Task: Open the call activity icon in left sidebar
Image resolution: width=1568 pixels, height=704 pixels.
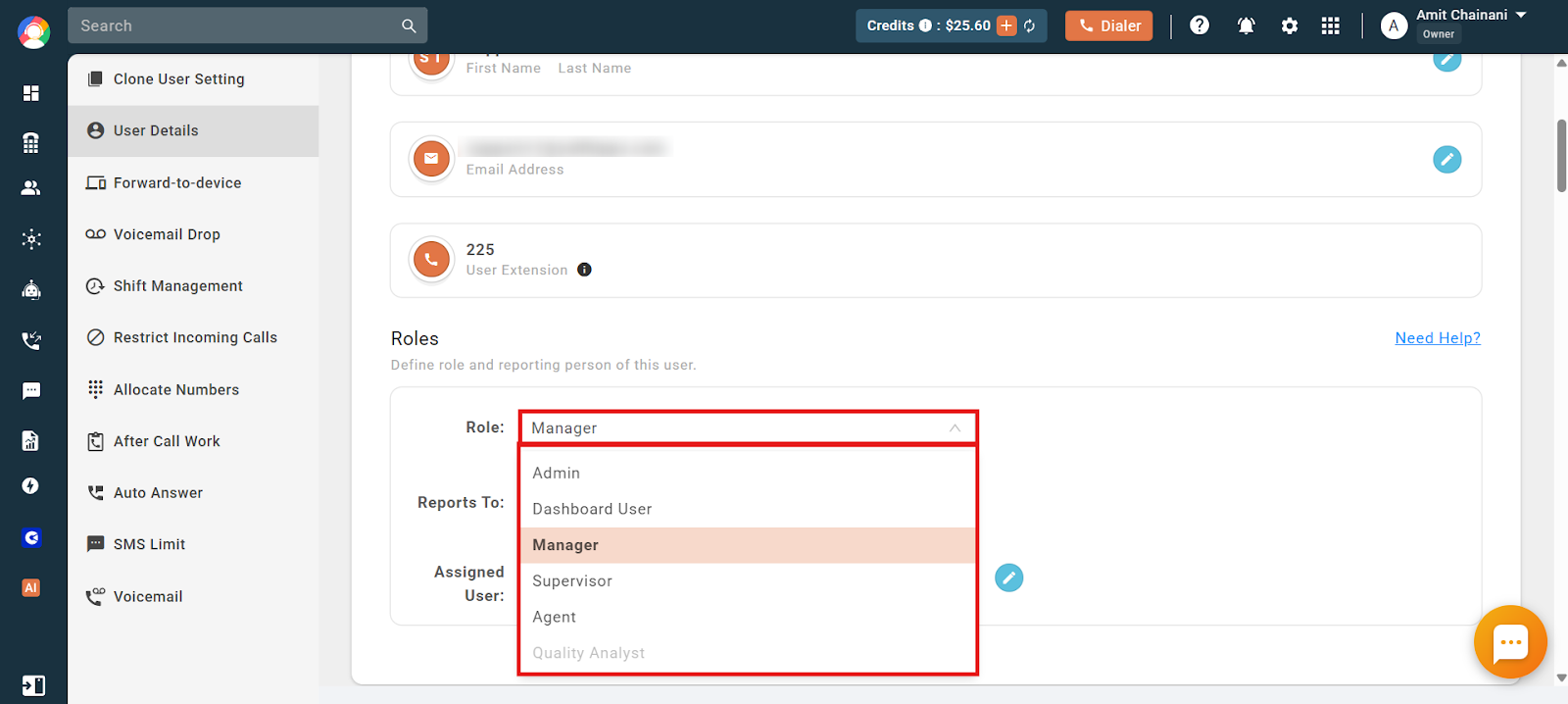Action: point(31,340)
